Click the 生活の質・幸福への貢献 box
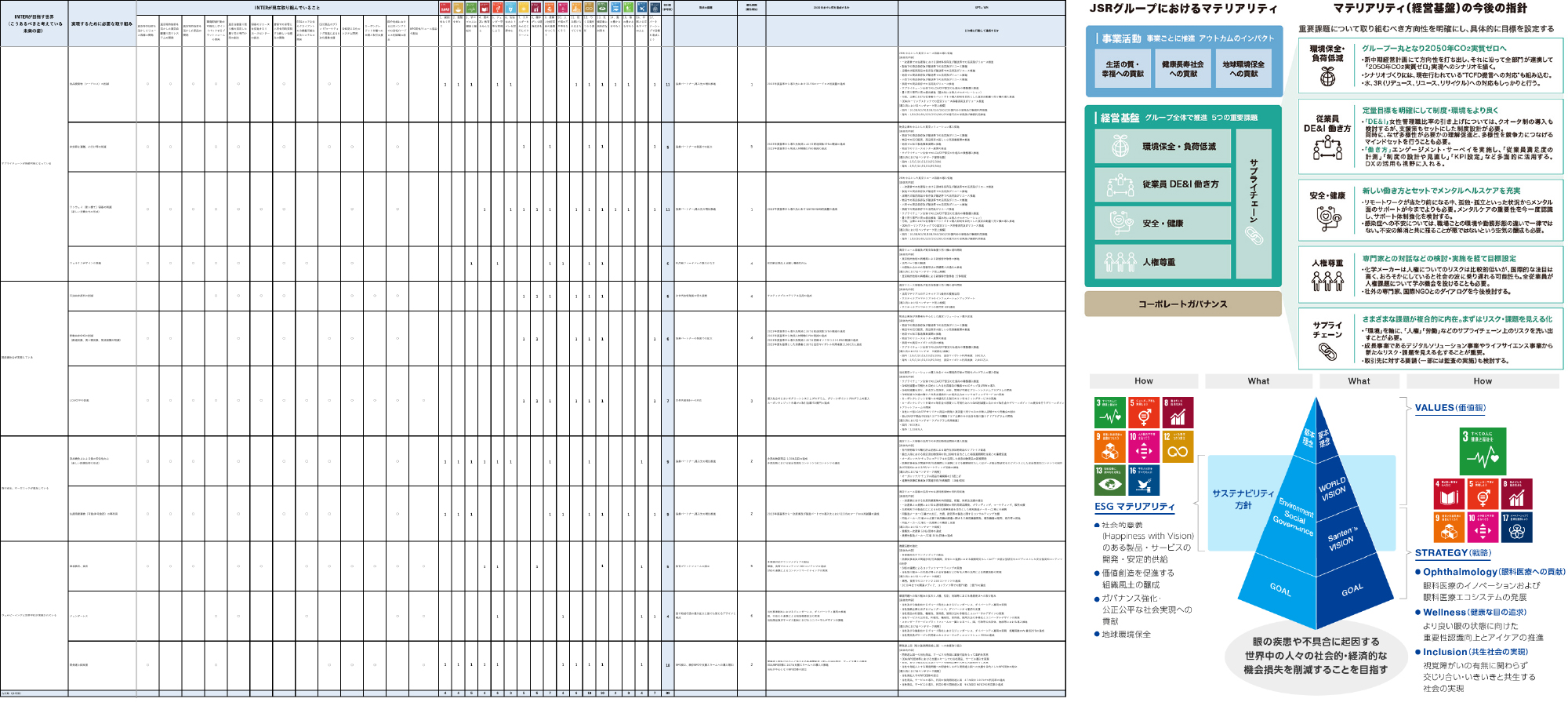1568x706 pixels. (x=1123, y=68)
